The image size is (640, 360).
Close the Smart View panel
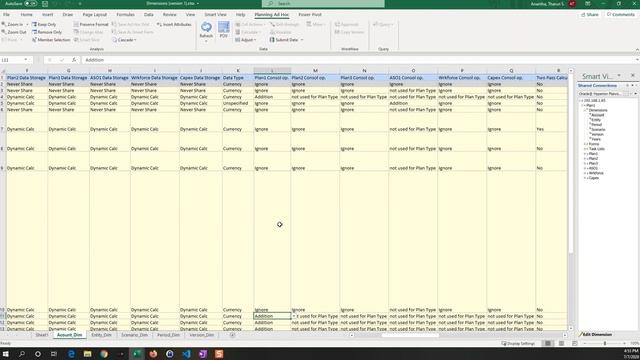(633, 76)
